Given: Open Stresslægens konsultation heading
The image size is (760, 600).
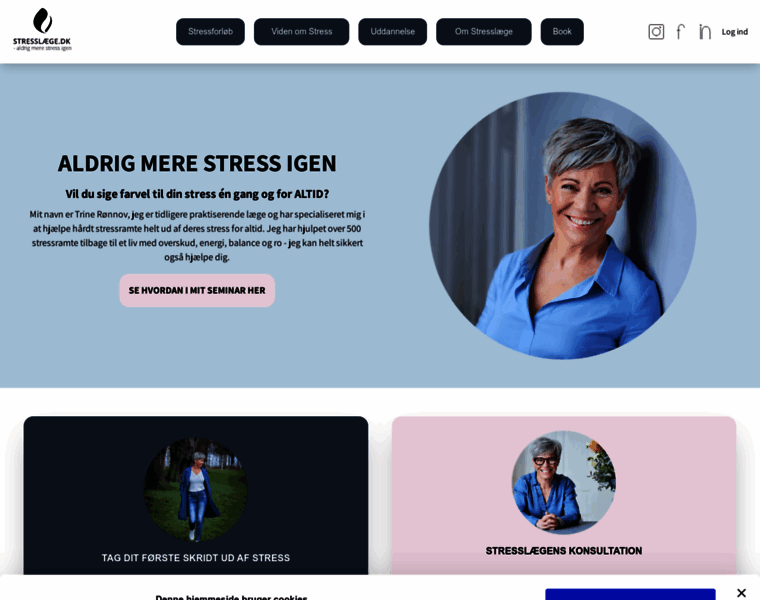Looking at the screenshot, I should tap(564, 551).
